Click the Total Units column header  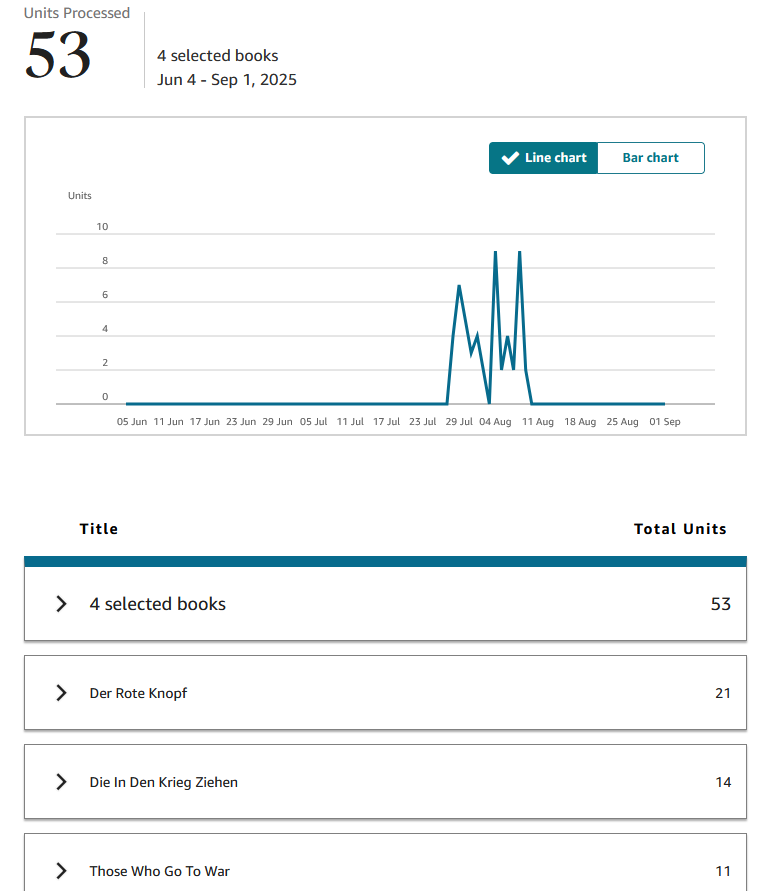[680, 529]
